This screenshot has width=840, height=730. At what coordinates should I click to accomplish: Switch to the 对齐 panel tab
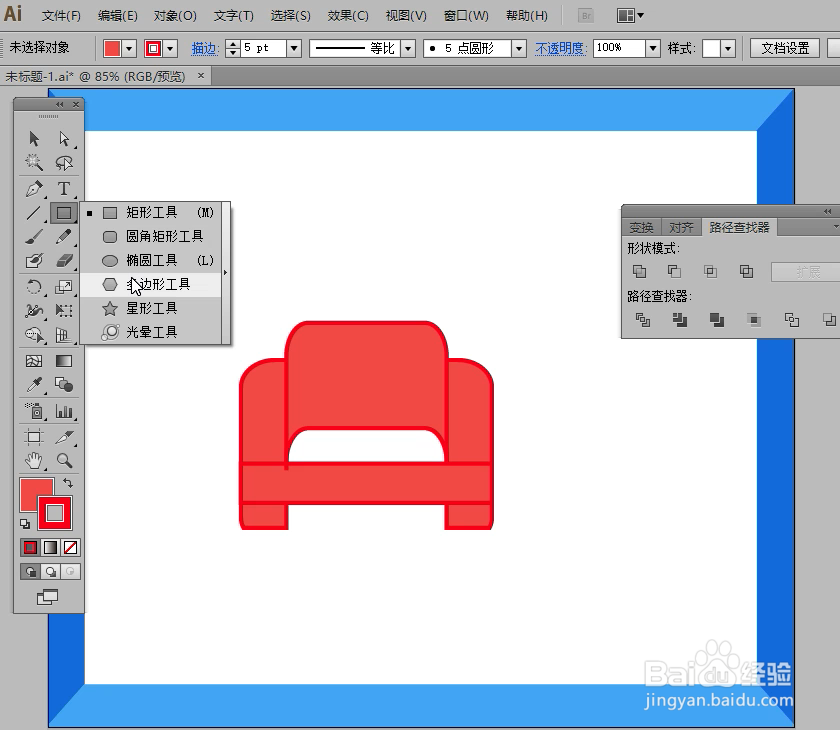(681, 226)
